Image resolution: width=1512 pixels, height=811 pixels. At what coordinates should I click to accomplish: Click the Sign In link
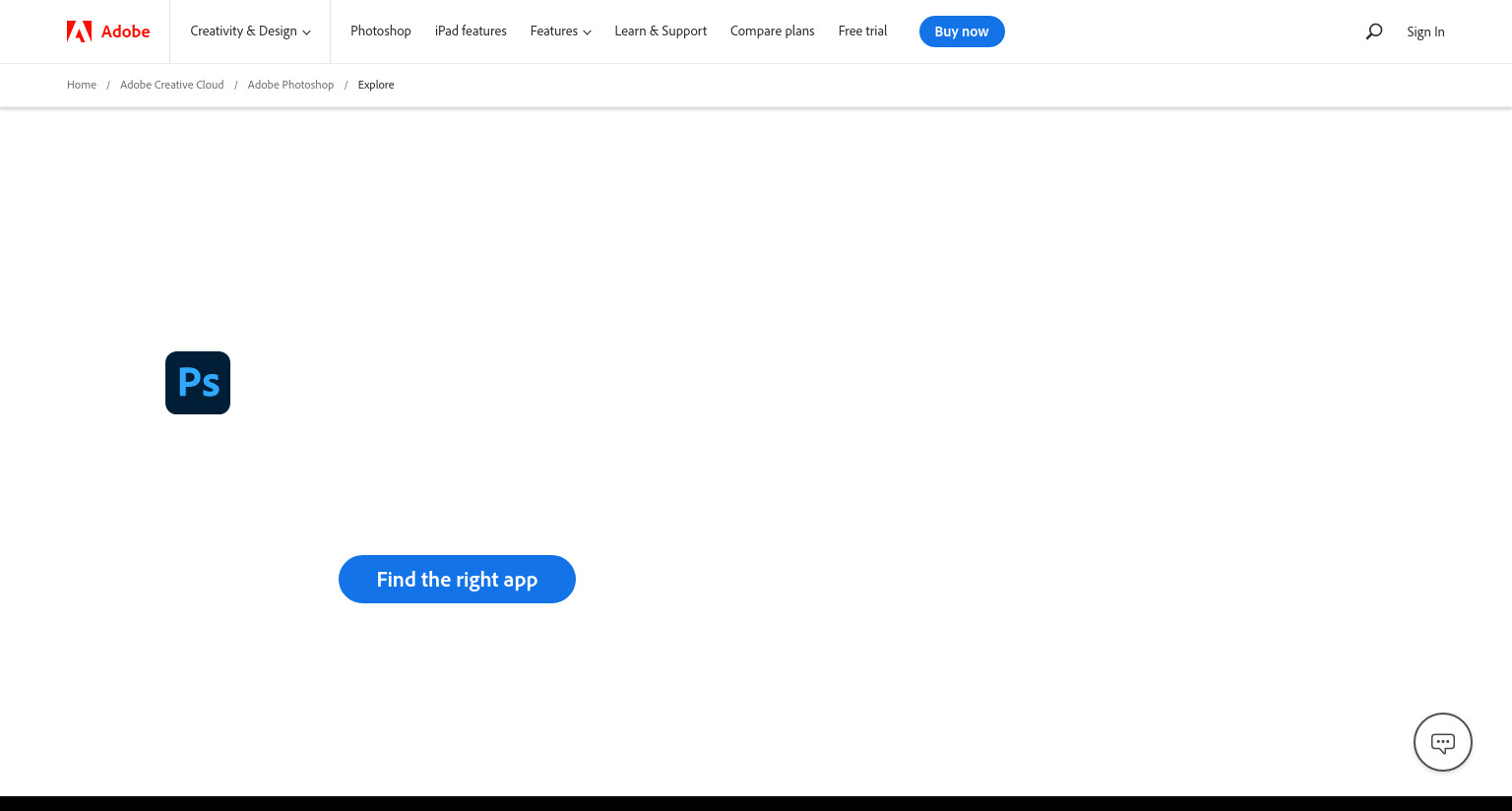point(1425,31)
